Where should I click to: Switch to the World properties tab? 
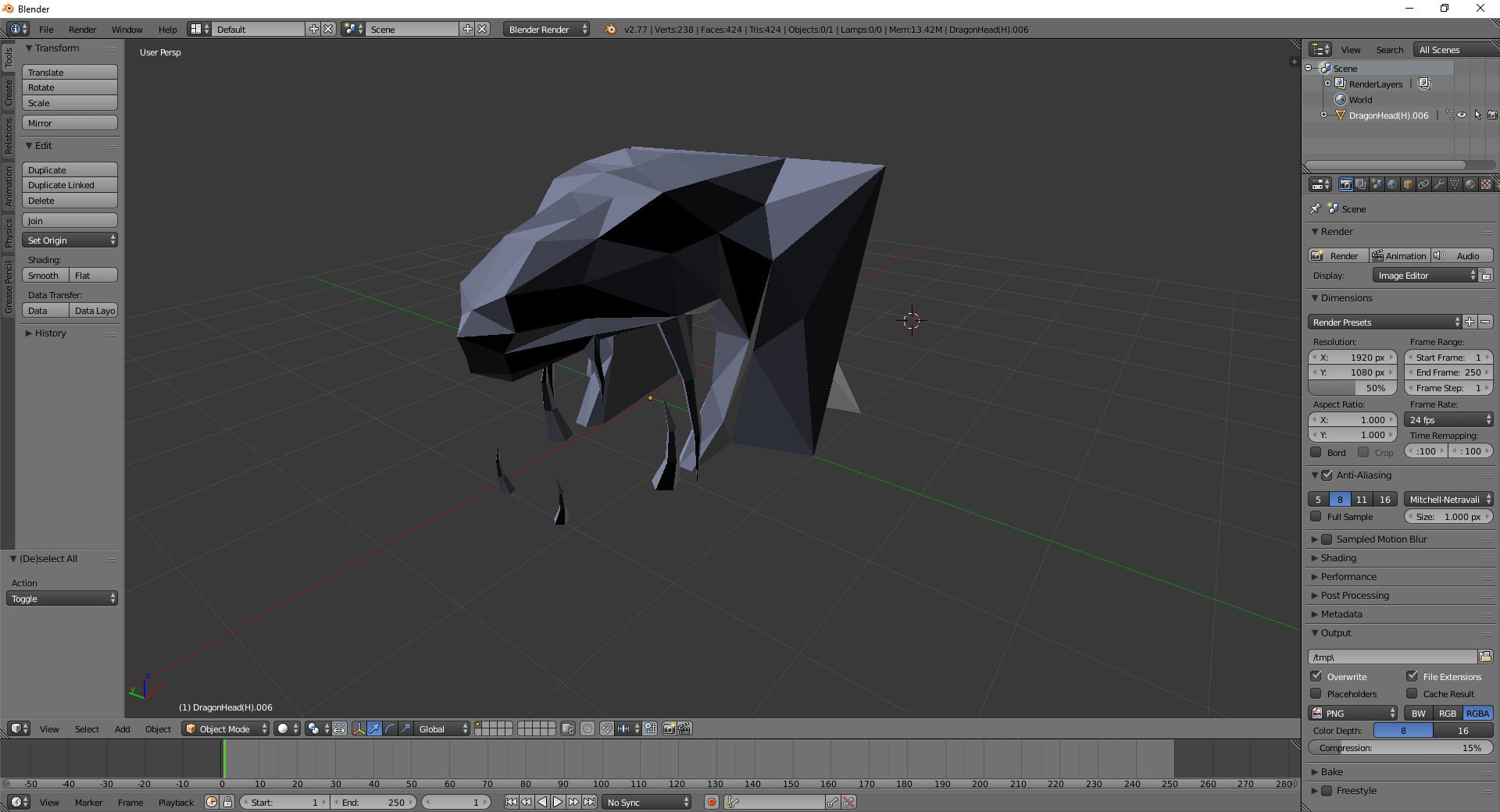point(1392,184)
